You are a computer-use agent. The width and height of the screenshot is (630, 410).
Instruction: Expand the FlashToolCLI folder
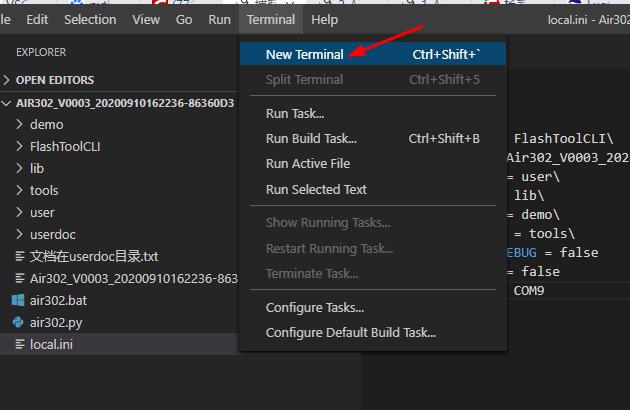coord(119,147)
